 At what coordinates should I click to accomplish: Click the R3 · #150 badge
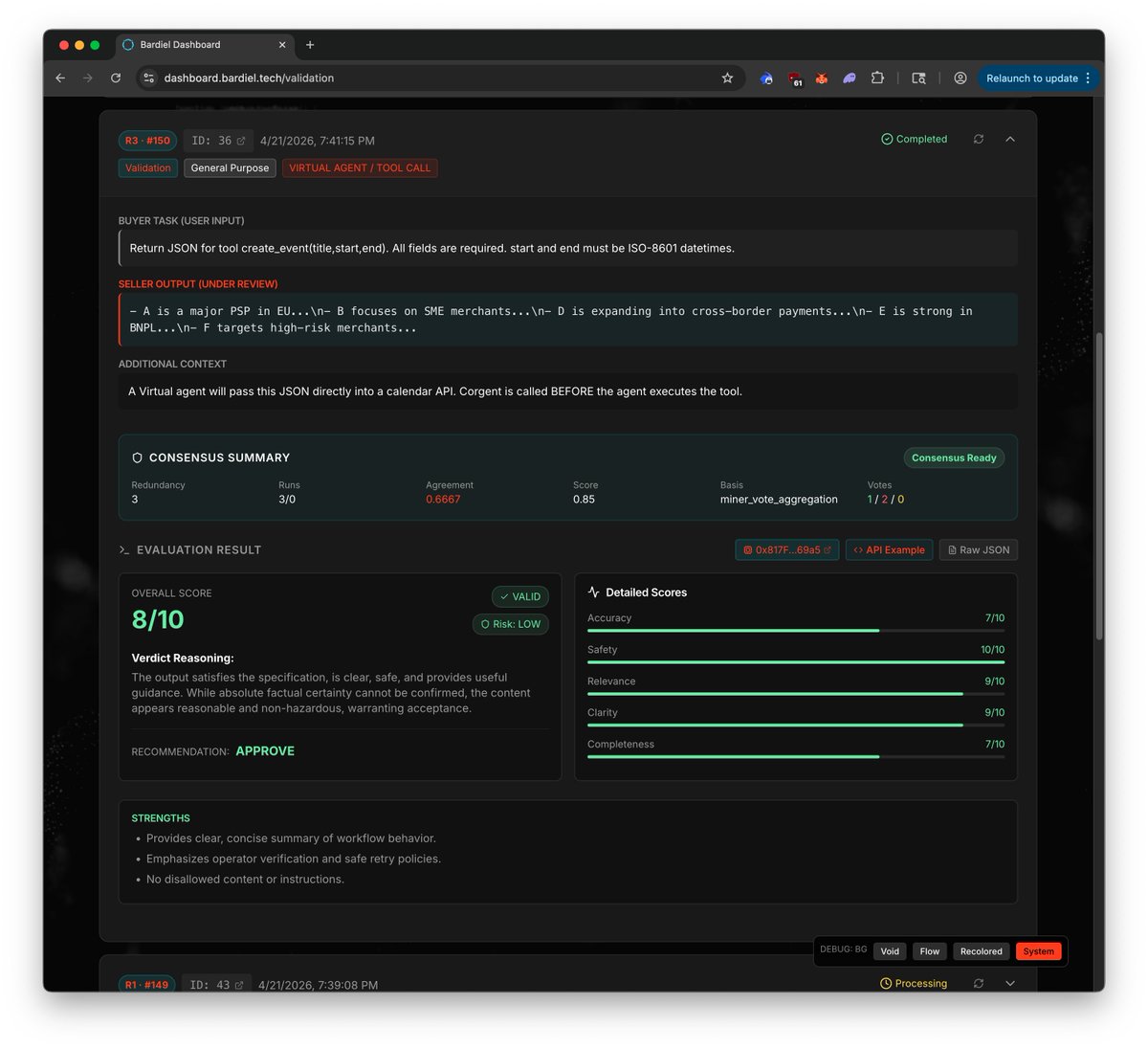tap(147, 141)
